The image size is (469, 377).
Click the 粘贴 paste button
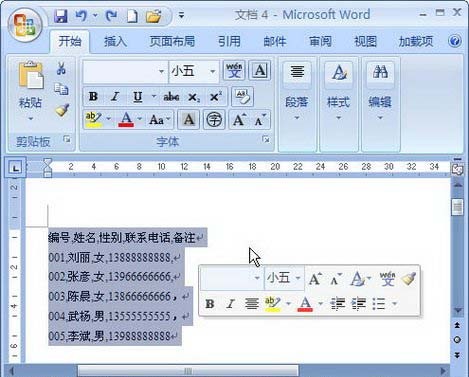pyautogui.click(x=30, y=91)
